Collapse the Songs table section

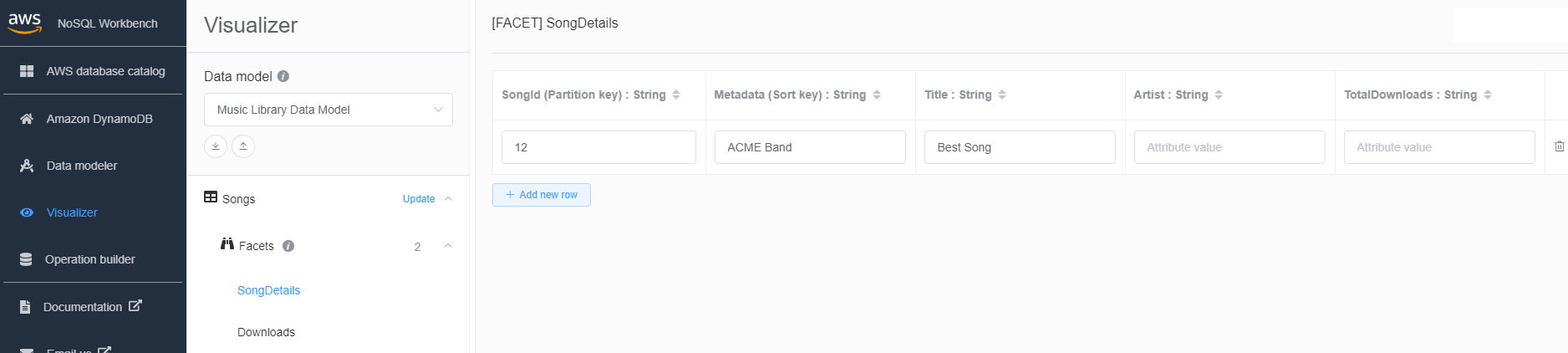pos(448,199)
